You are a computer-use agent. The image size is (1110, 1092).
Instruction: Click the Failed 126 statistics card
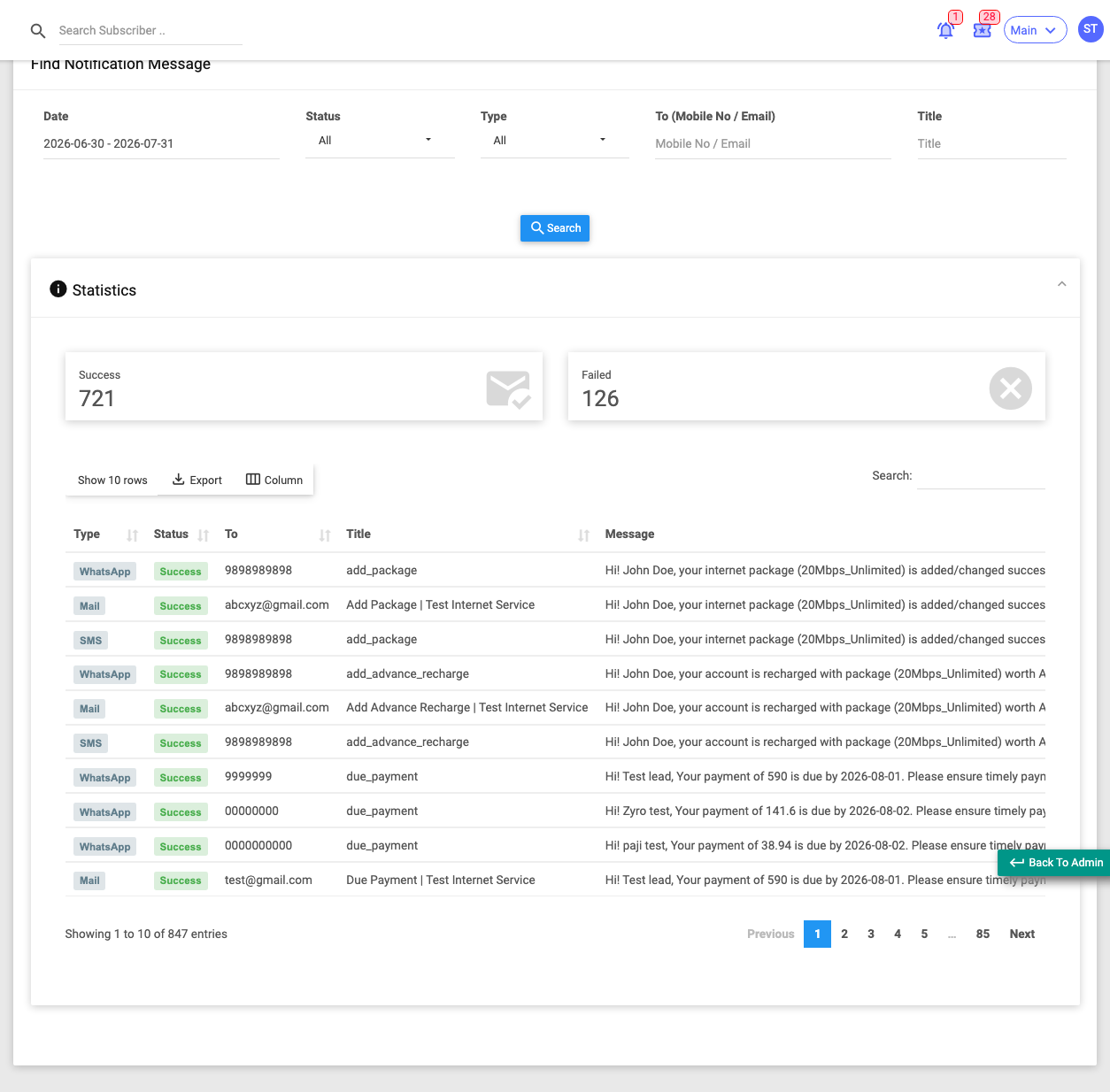pyautogui.click(x=806, y=387)
